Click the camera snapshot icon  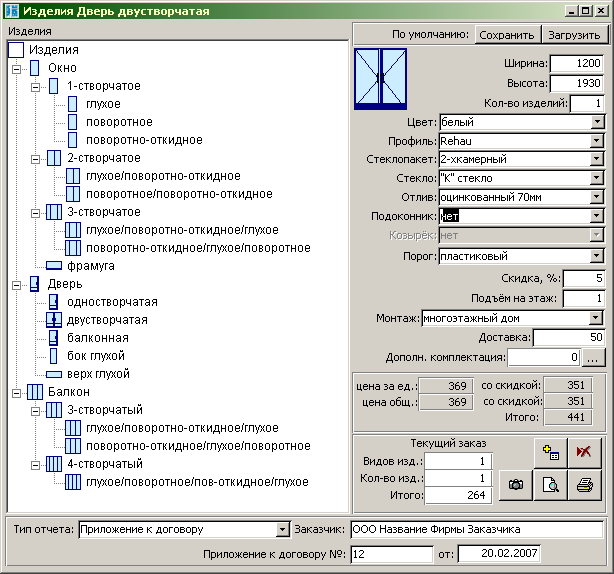pos(516,485)
